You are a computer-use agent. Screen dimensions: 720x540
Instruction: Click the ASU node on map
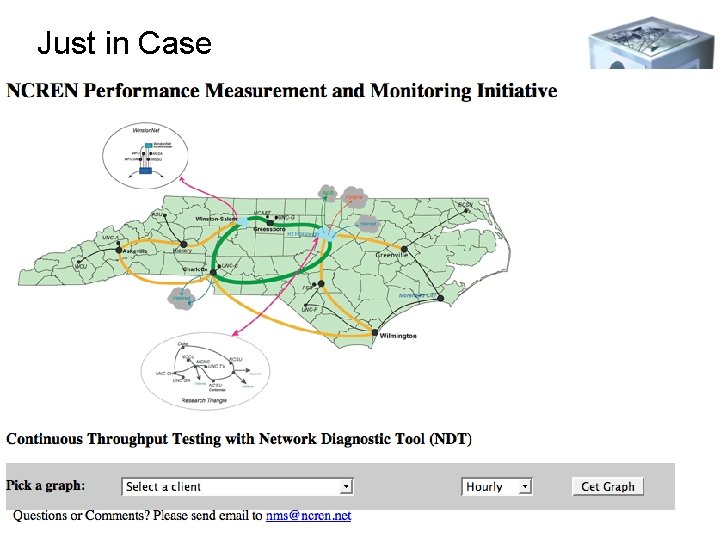164,215
